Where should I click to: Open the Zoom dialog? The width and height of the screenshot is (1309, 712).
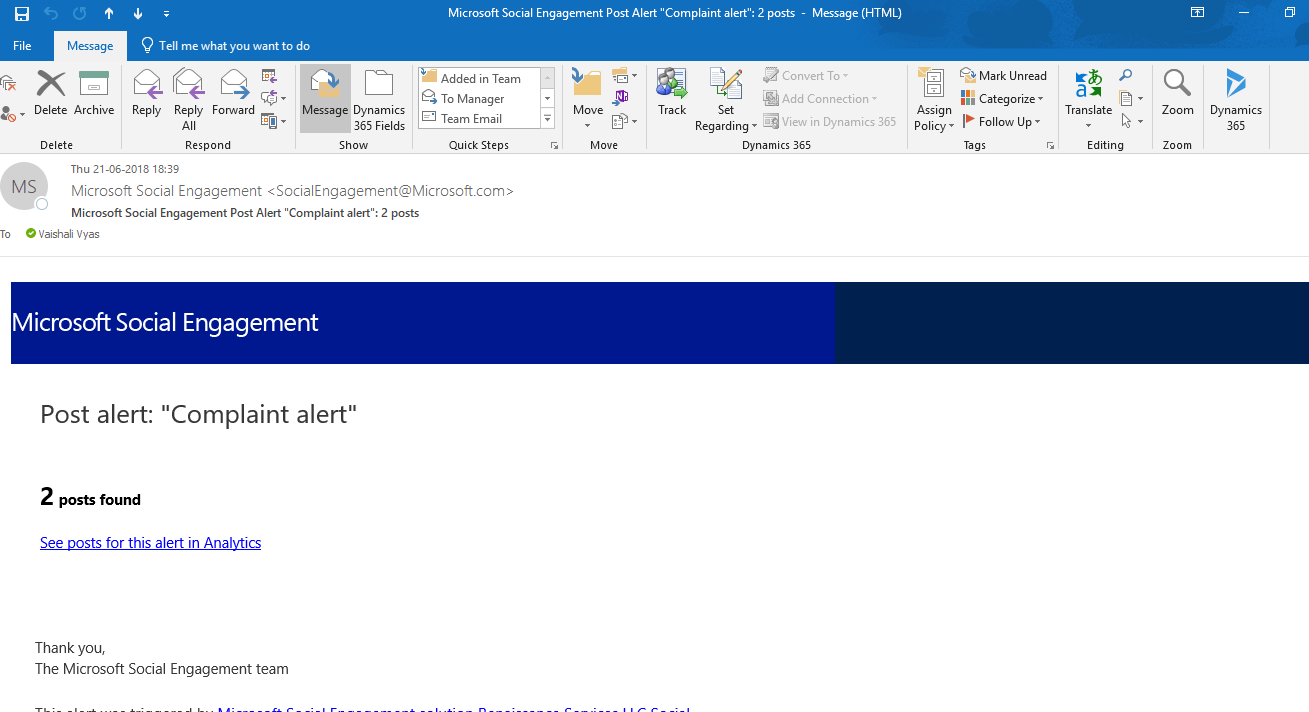pyautogui.click(x=1178, y=95)
